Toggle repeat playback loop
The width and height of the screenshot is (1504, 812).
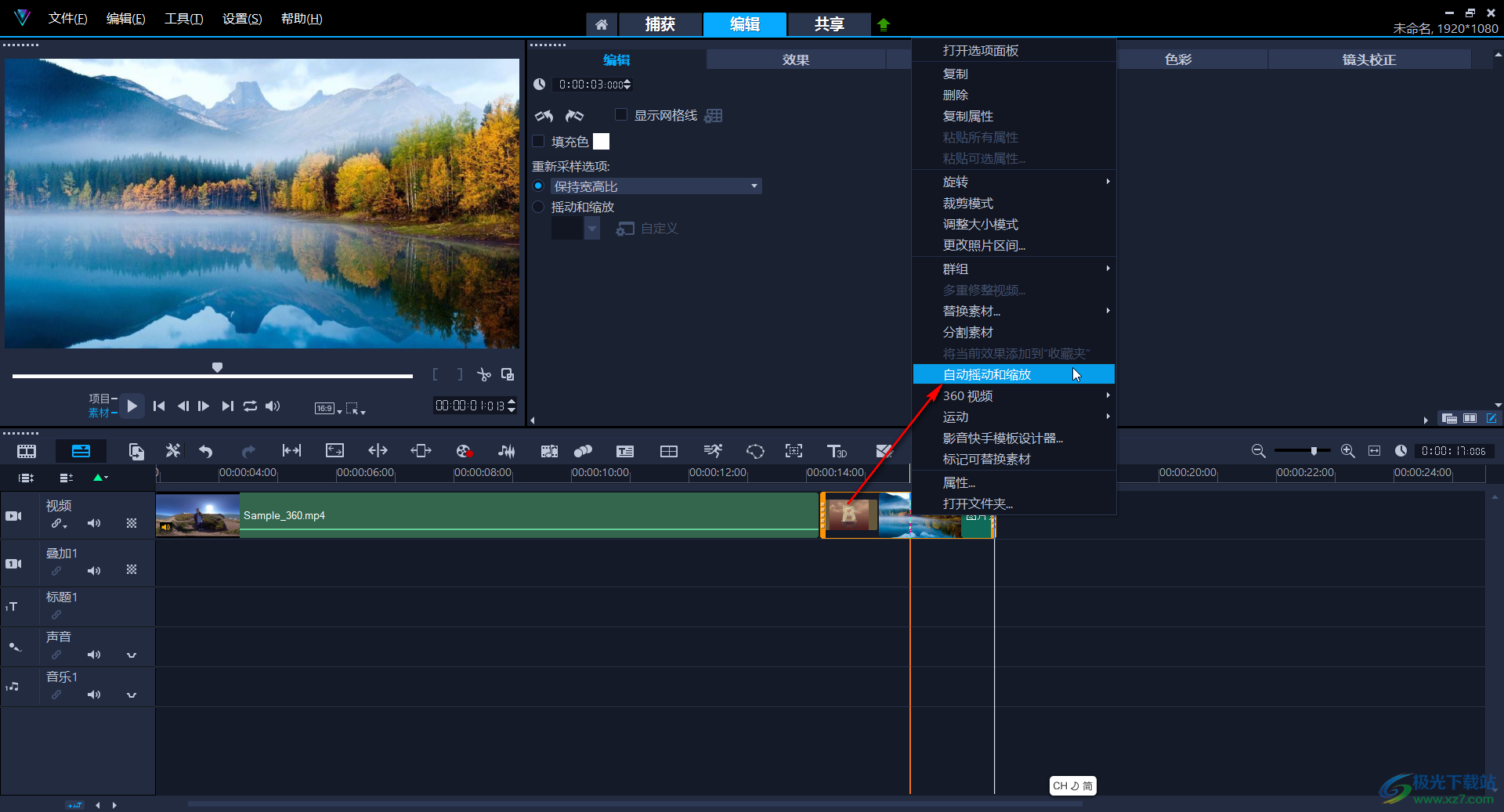[x=250, y=406]
